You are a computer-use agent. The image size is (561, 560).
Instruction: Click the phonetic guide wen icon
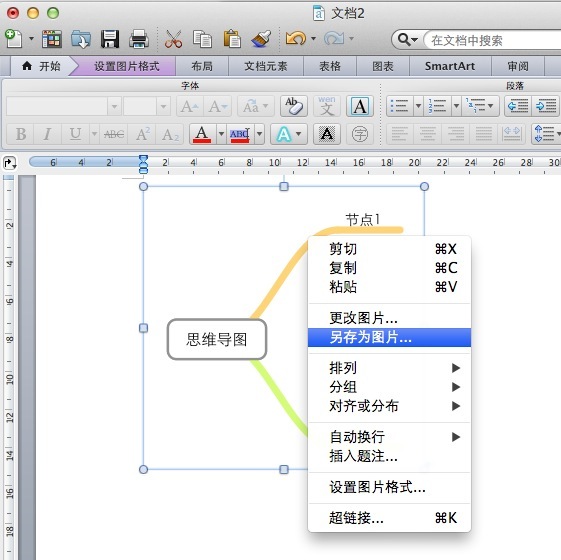tap(327, 106)
